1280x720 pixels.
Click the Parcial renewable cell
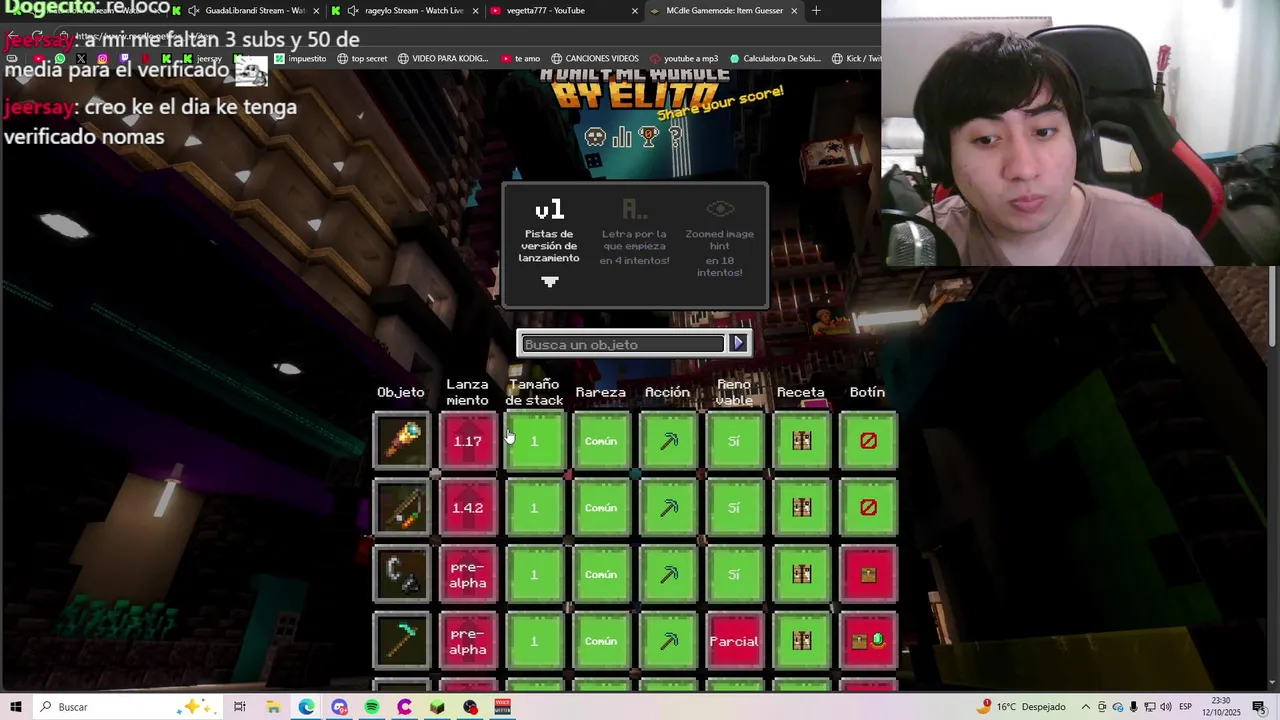pyautogui.click(x=734, y=641)
